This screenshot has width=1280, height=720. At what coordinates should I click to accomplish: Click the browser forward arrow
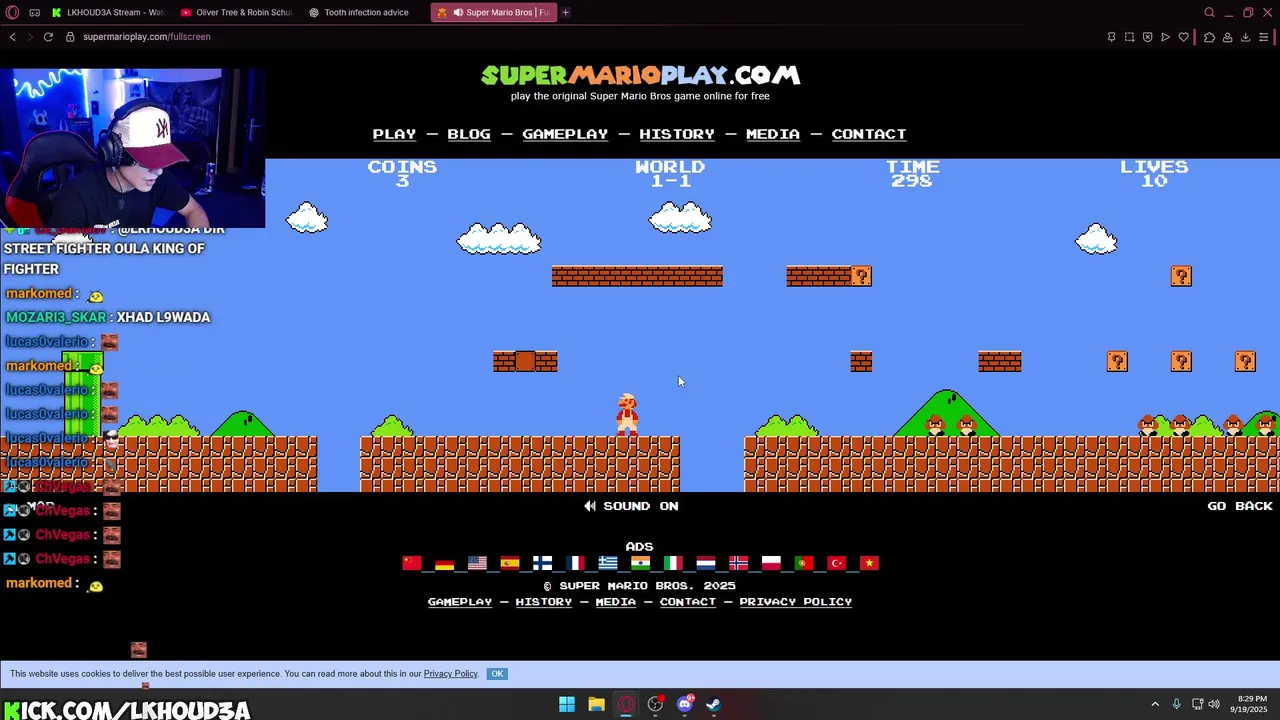pyautogui.click(x=30, y=37)
